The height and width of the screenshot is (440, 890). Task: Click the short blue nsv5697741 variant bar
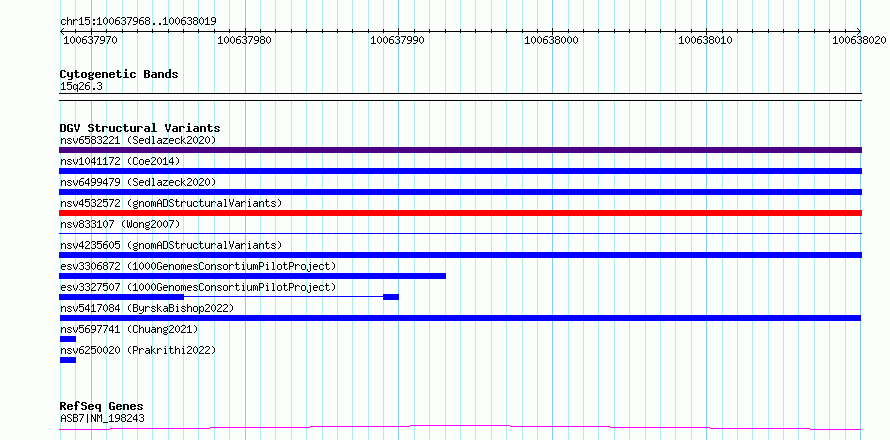[68, 339]
